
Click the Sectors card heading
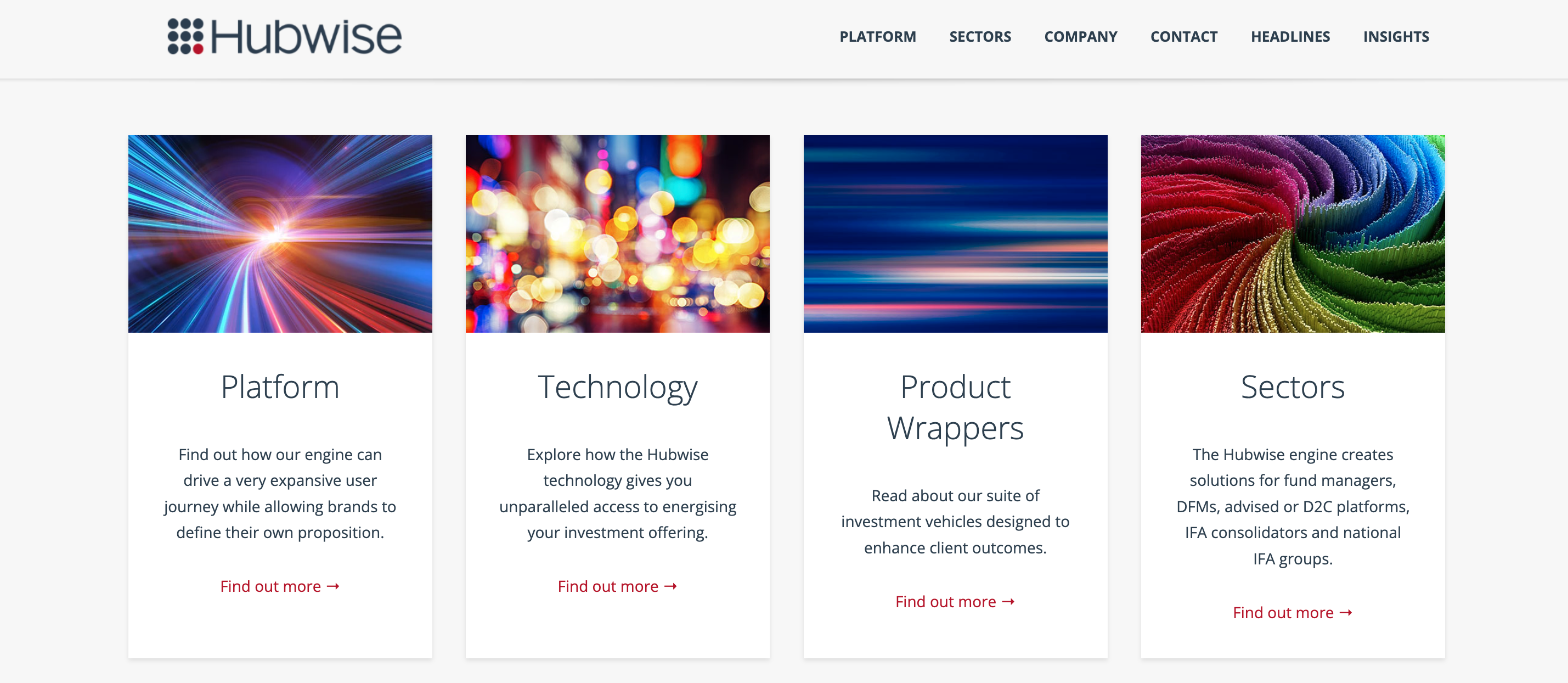click(1292, 387)
